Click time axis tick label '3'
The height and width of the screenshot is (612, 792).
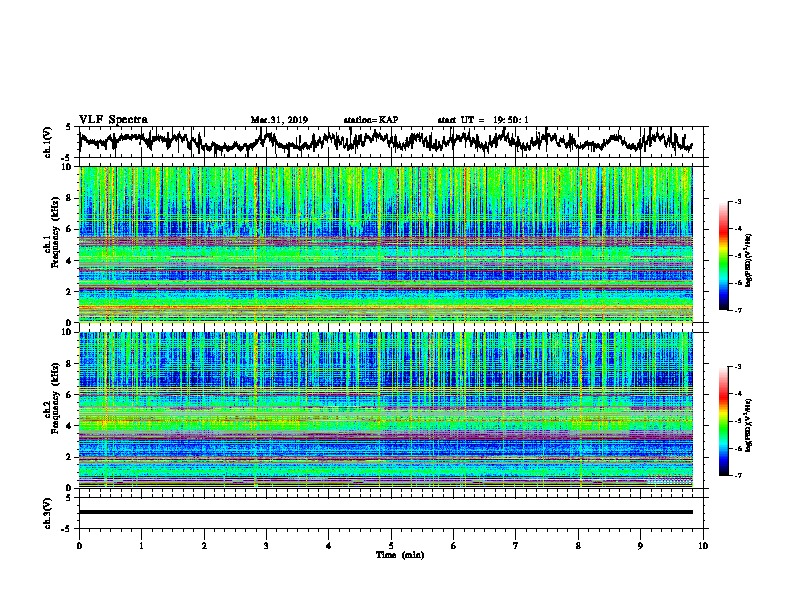(266, 546)
